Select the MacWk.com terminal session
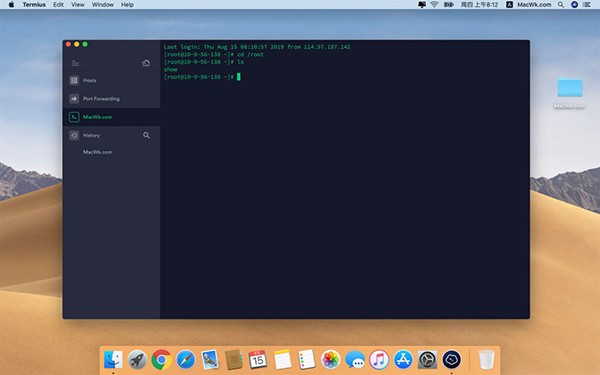This screenshot has height=375, width=600. coord(111,117)
